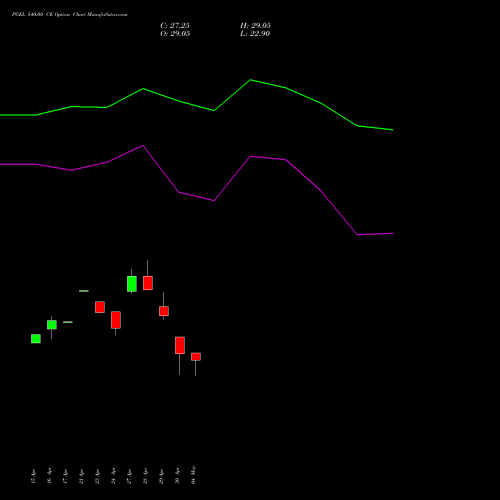Click the 15 Apr date axis label
This screenshot has height=500, width=500.
(33, 476)
